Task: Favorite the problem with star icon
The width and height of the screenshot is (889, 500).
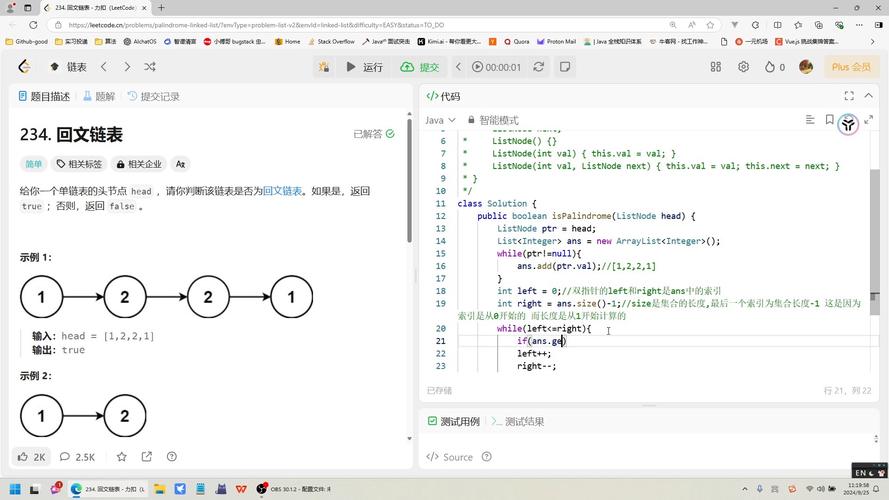Action: click(x=121, y=457)
